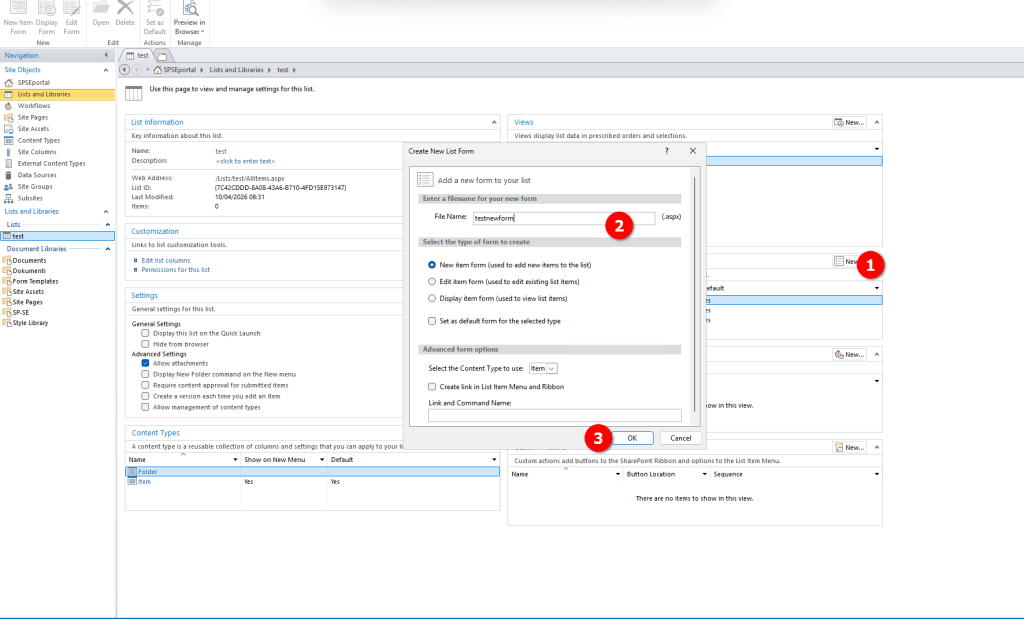Image resolution: width=1024 pixels, height=619 pixels.
Task: Click the back navigation arrow in breadcrumb
Action: pos(124,69)
